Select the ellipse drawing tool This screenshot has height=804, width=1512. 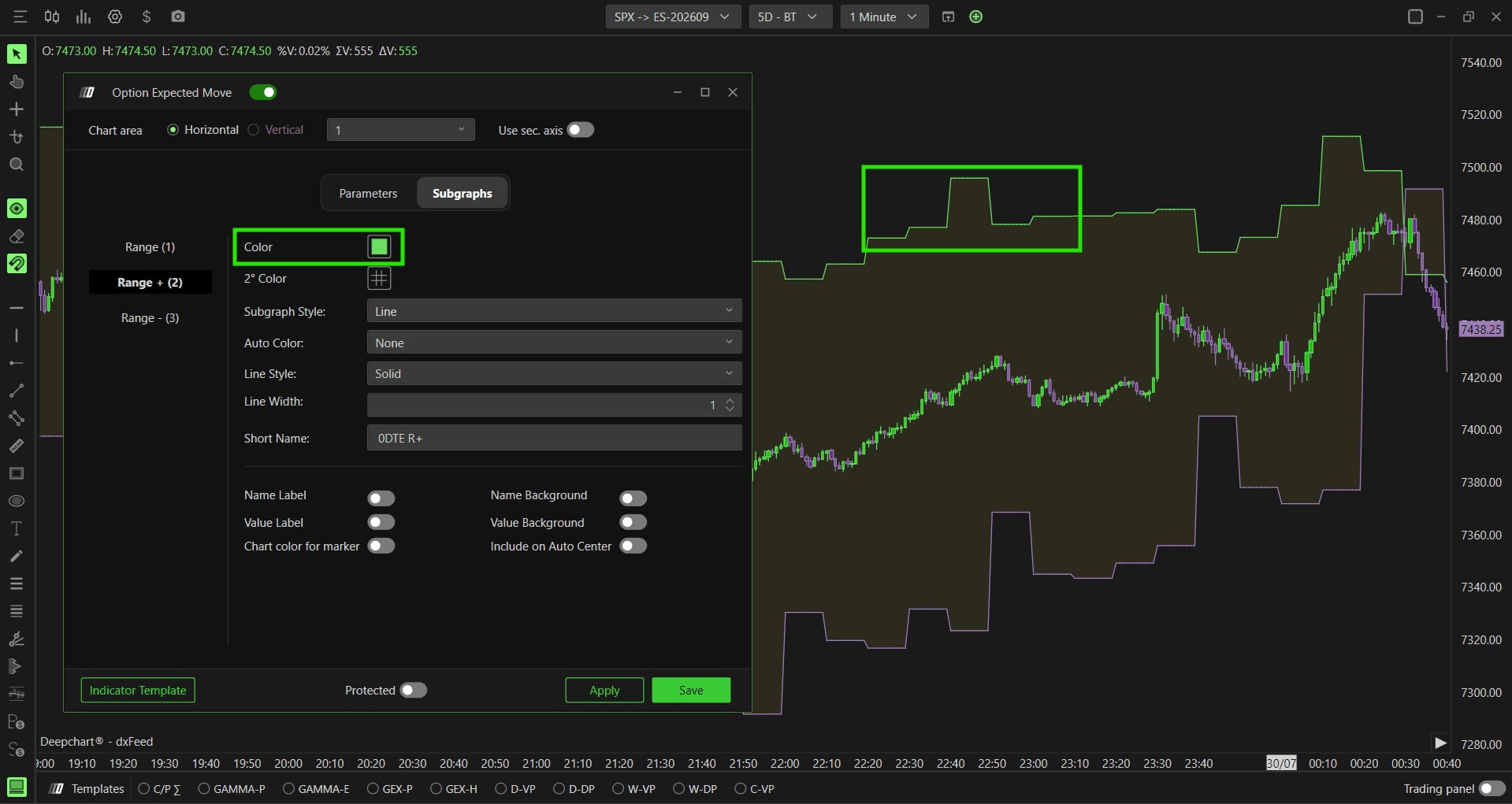17,501
